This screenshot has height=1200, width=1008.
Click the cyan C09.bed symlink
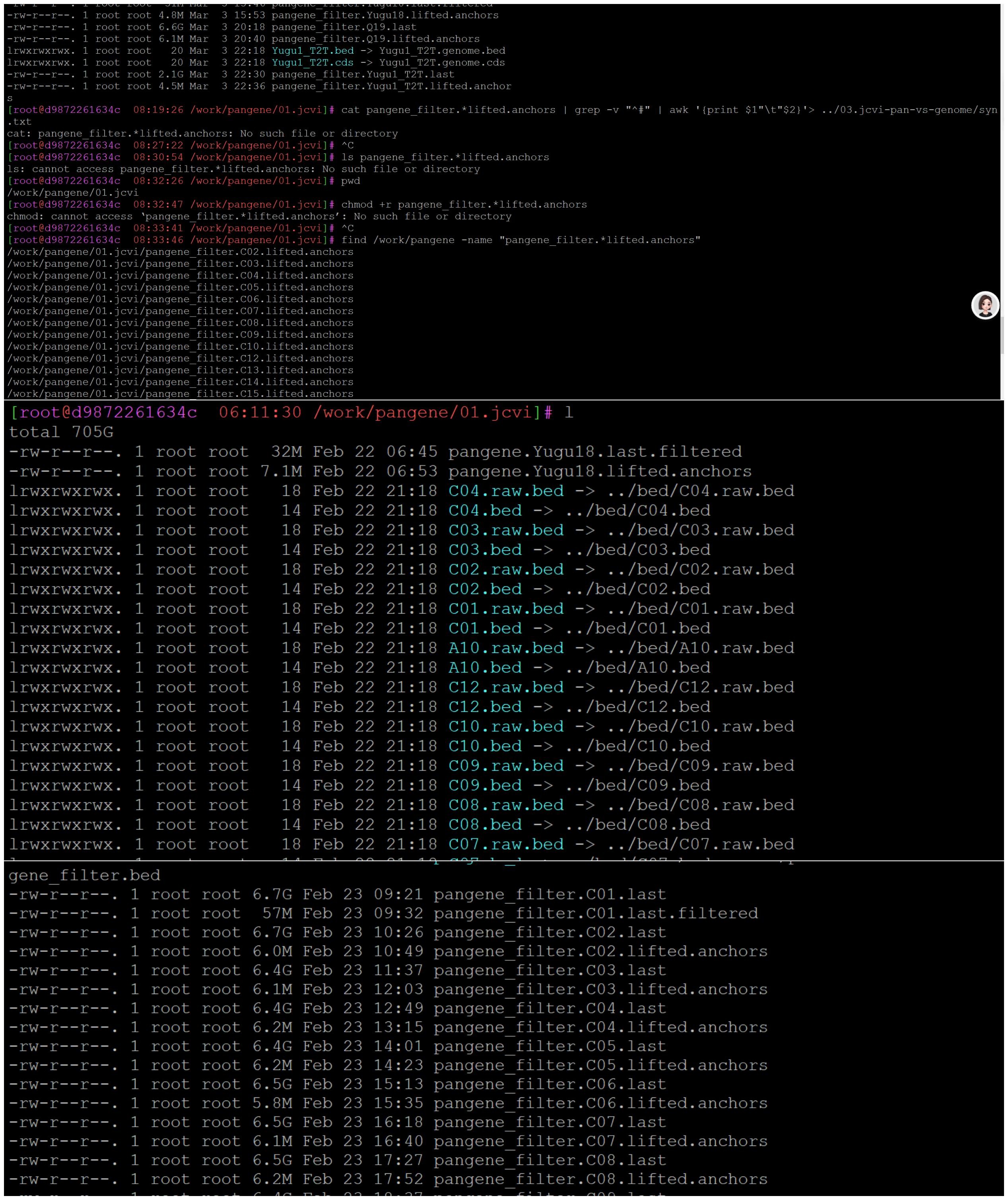485,785
